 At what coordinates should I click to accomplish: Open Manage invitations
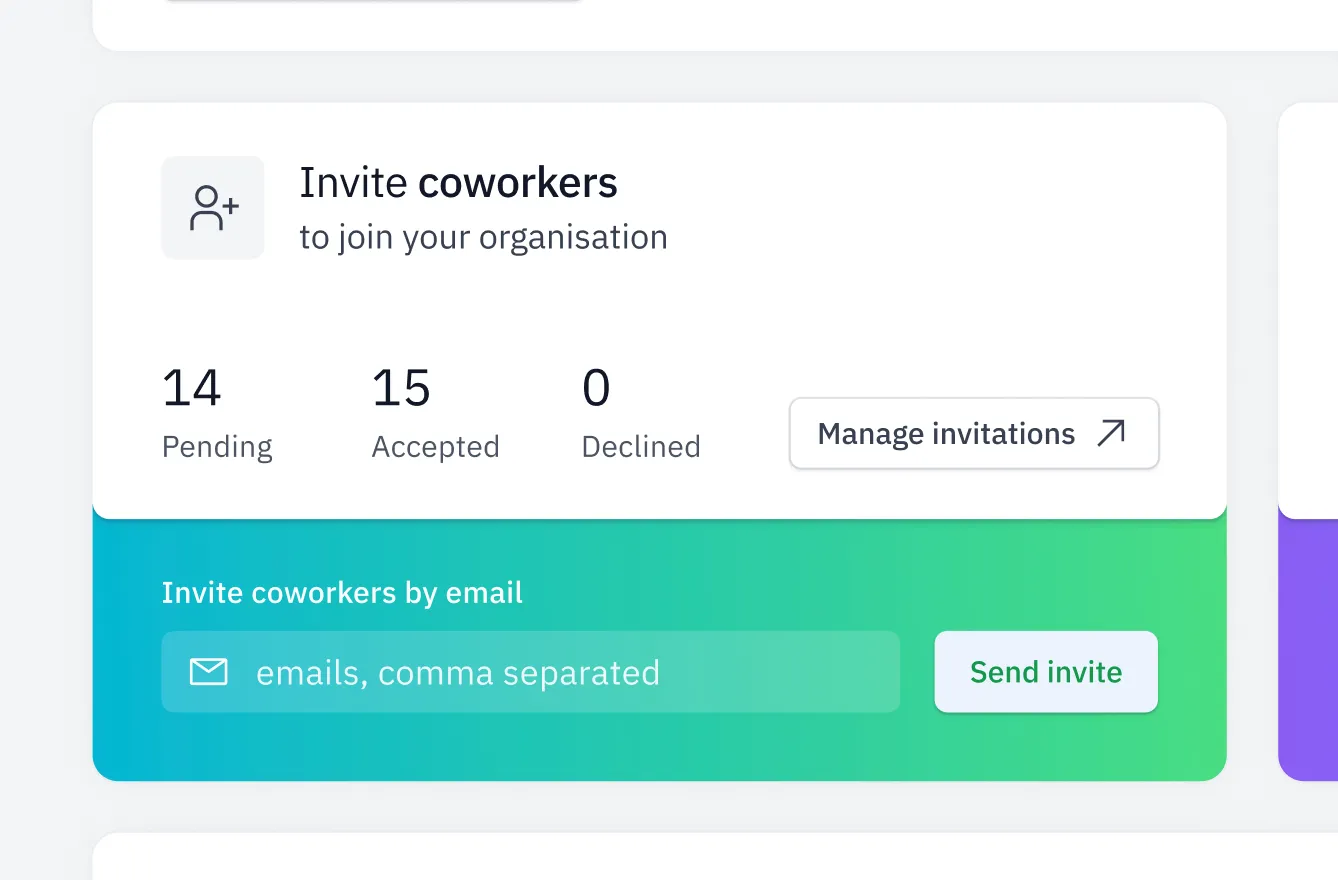974,433
